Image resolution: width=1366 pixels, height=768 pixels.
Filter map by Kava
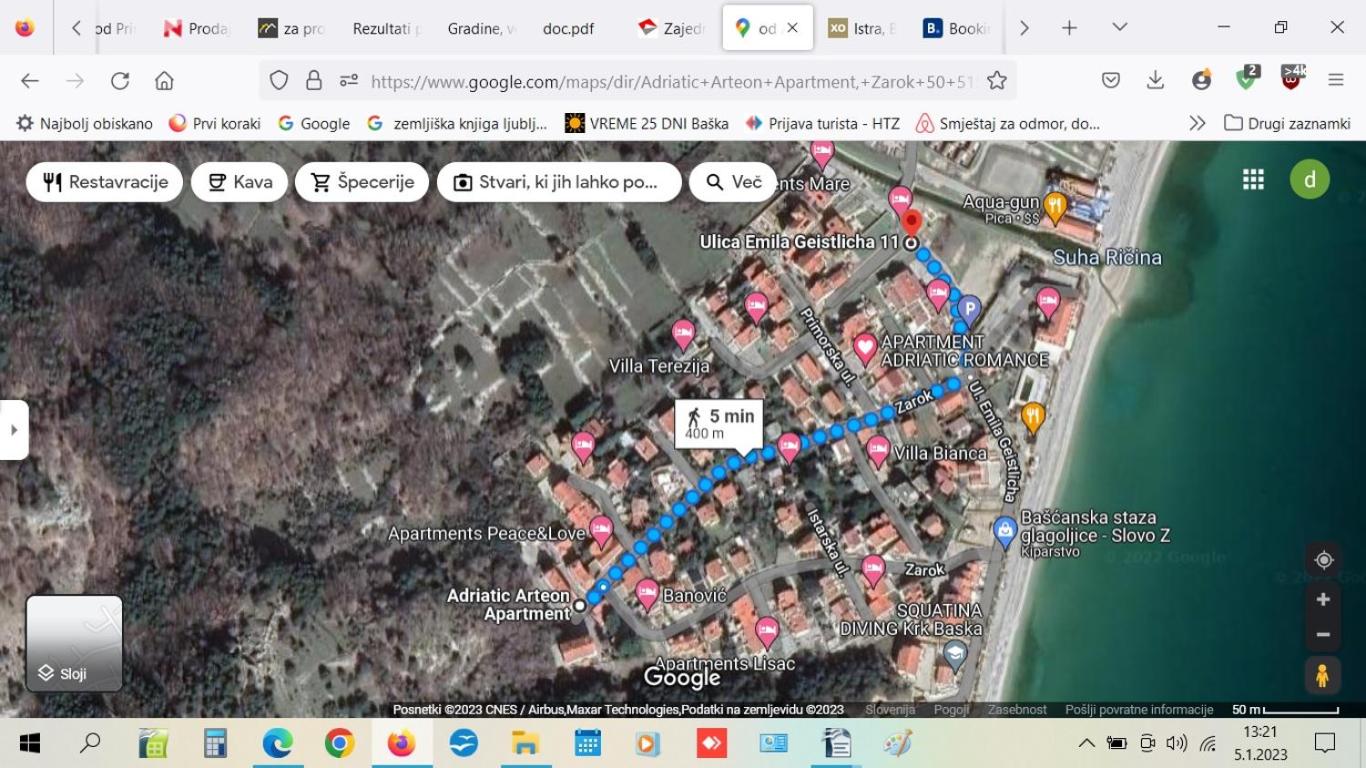240,182
